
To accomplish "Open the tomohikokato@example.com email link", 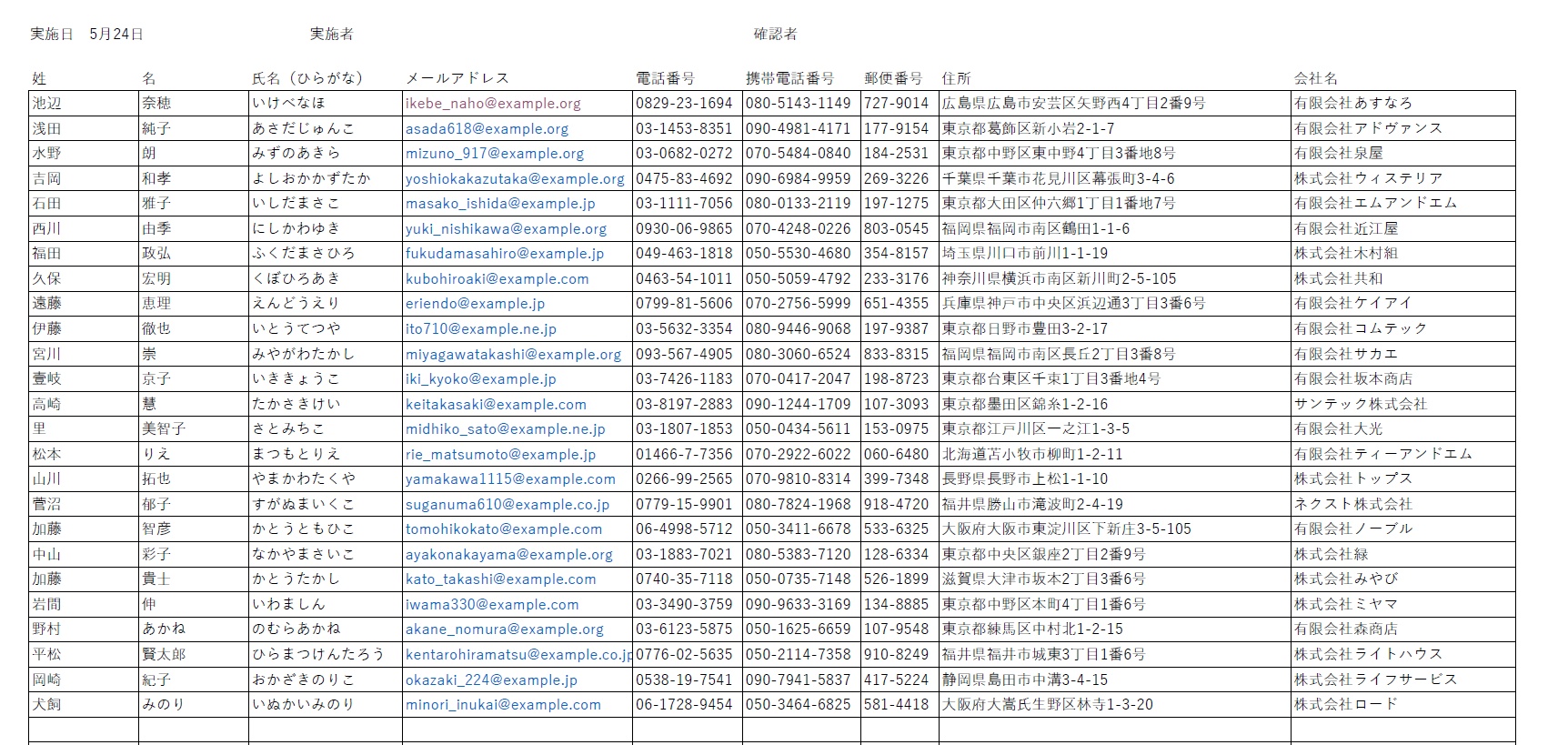I will (x=503, y=529).
